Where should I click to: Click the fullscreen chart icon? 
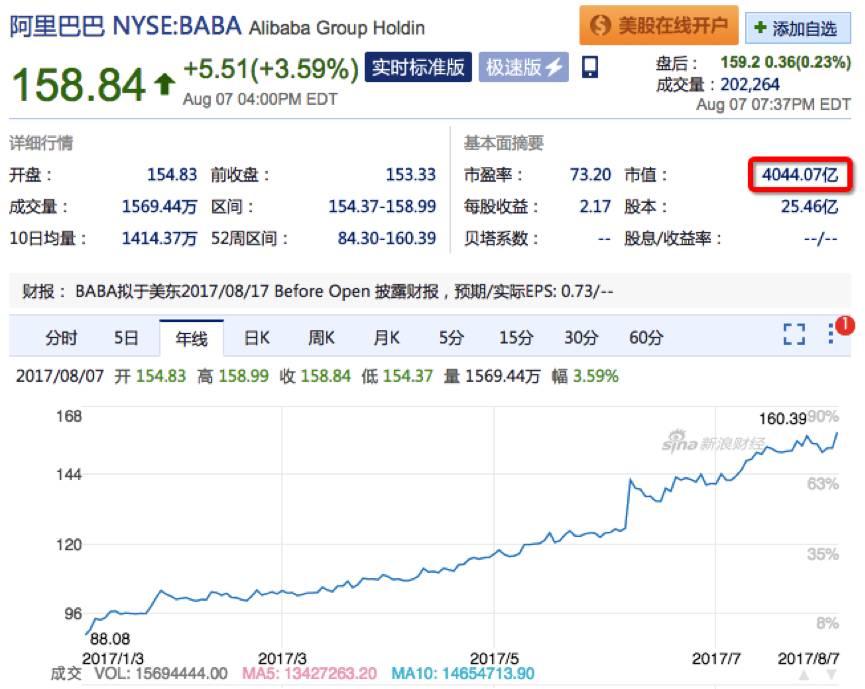[794, 334]
